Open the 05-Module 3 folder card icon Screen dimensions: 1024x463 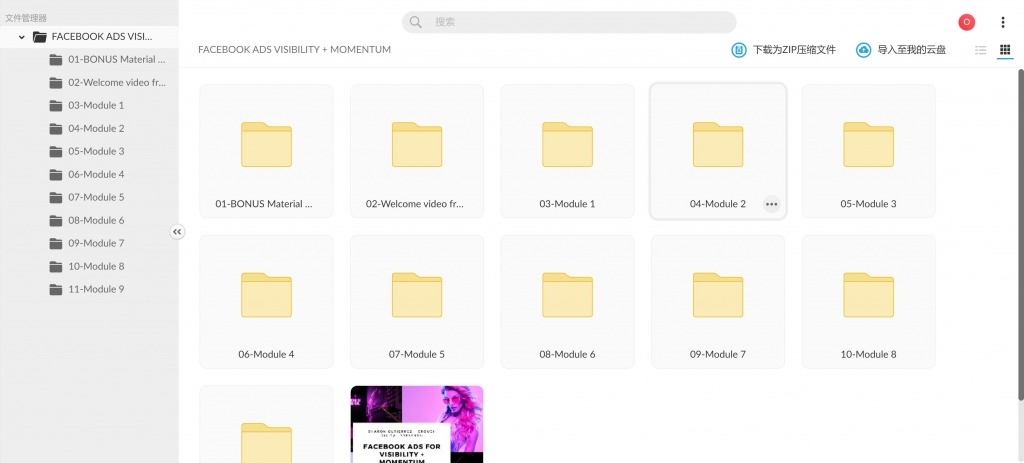click(x=869, y=144)
